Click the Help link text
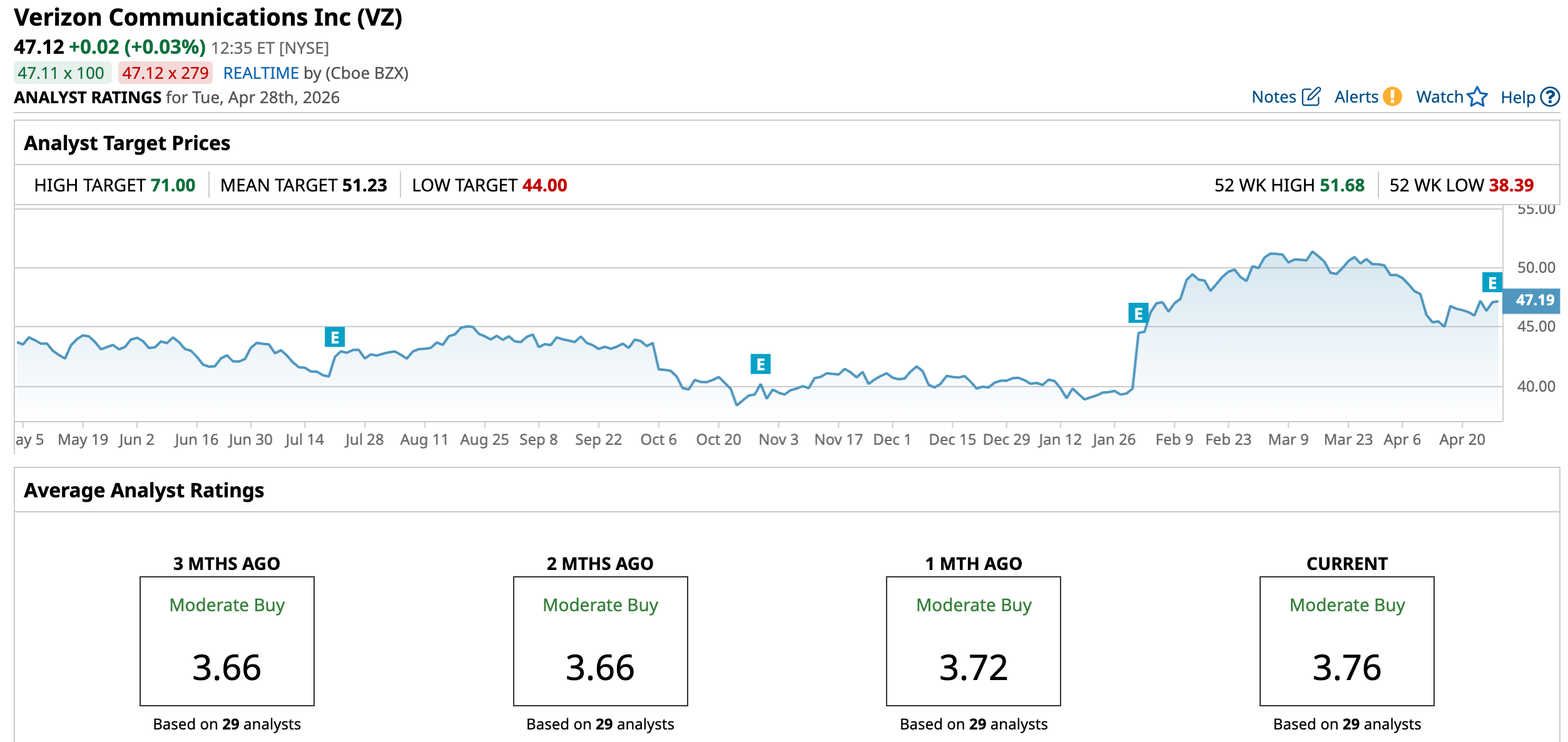The image size is (1568, 742). point(1517,98)
